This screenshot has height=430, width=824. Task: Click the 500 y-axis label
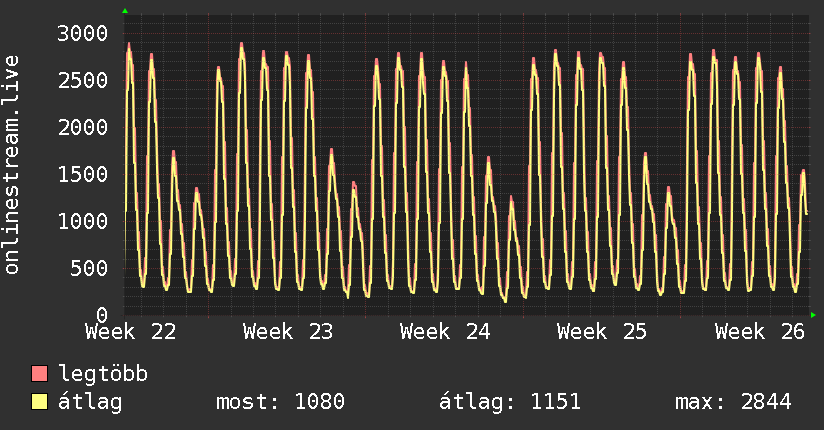coord(89,268)
